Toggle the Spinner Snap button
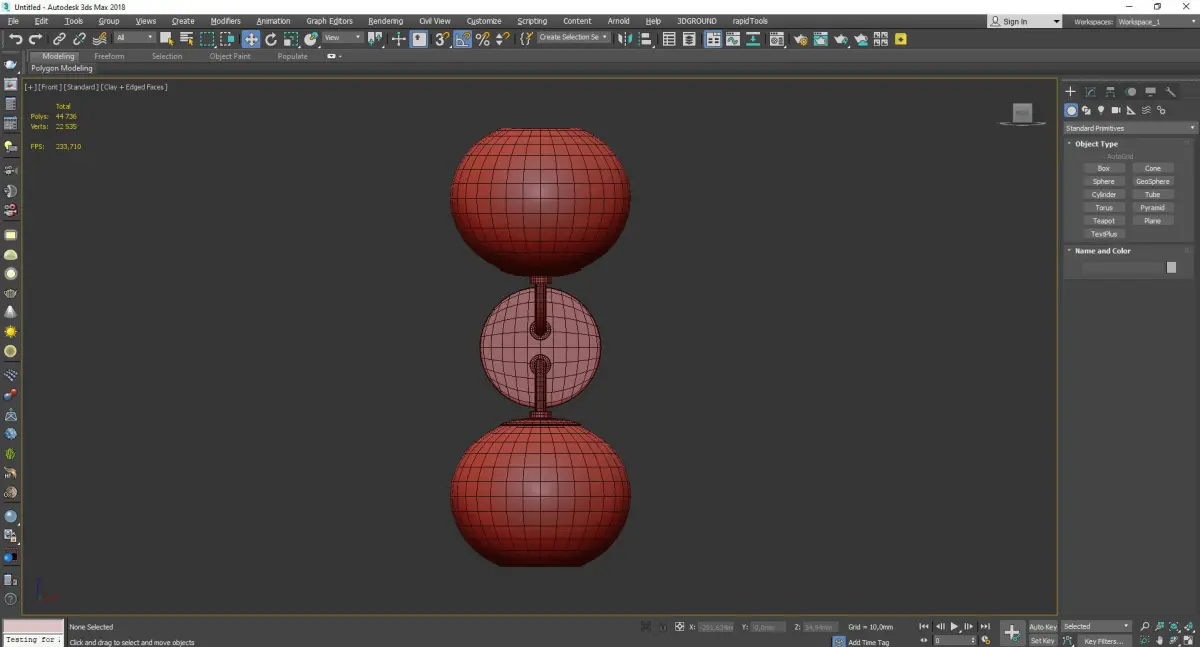Screen dimensions: 1200x647 point(501,39)
